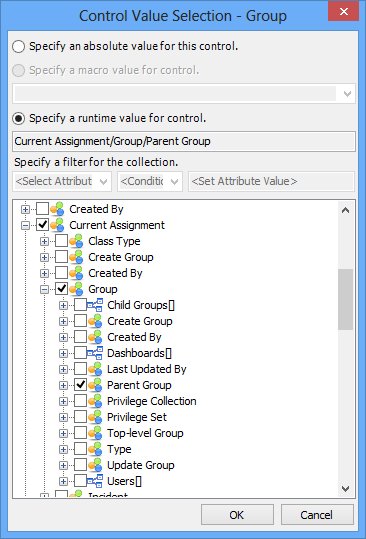Click the Parent Group object icon
Image resolution: width=366 pixels, height=539 pixels.
click(x=95, y=385)
